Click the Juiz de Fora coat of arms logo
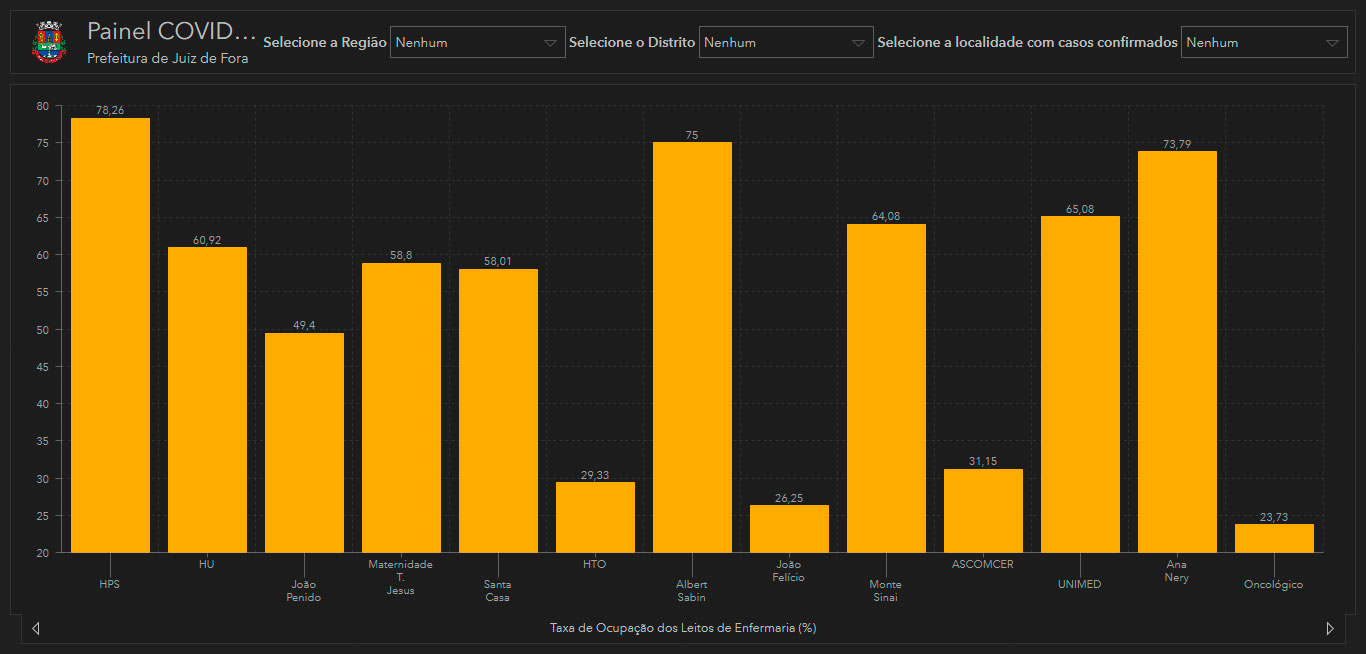Screen dimensions: 1366x654 tap(47, 42)
